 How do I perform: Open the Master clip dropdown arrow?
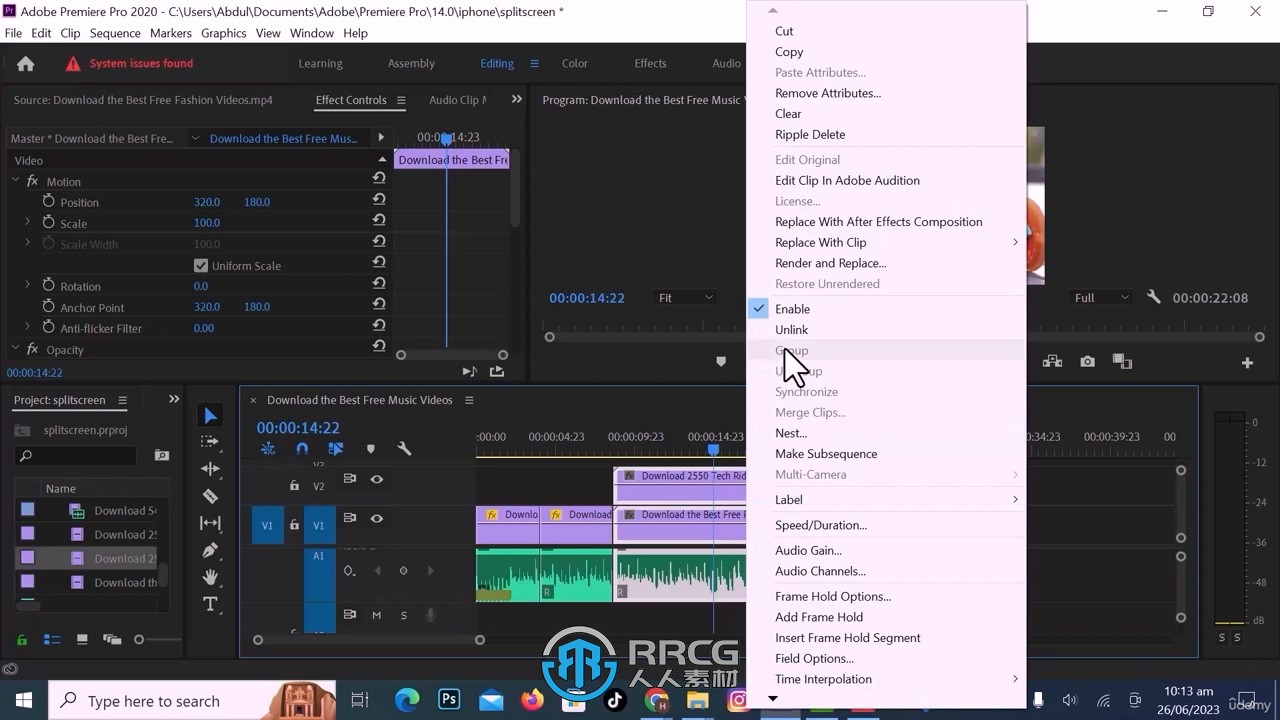click(x=194, y=138)
